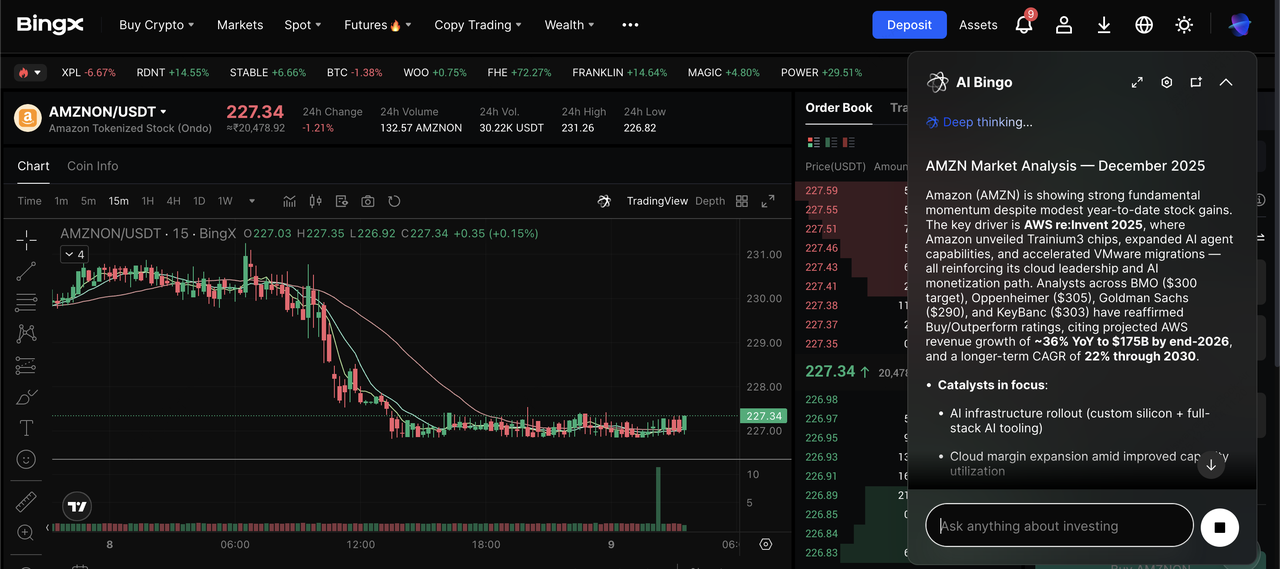Select the Text annotation tool

[x=27, y=428]
